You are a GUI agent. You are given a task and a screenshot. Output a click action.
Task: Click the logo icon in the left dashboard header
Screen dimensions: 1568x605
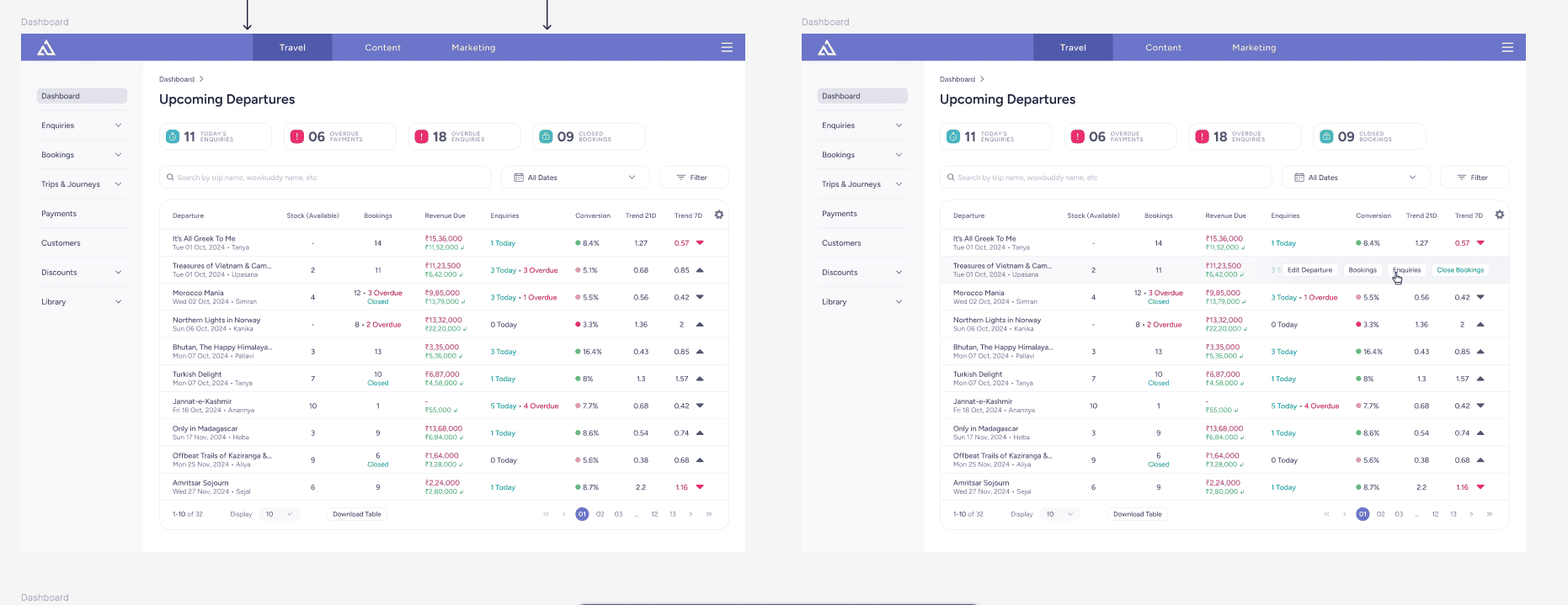(x=46, y=48)
